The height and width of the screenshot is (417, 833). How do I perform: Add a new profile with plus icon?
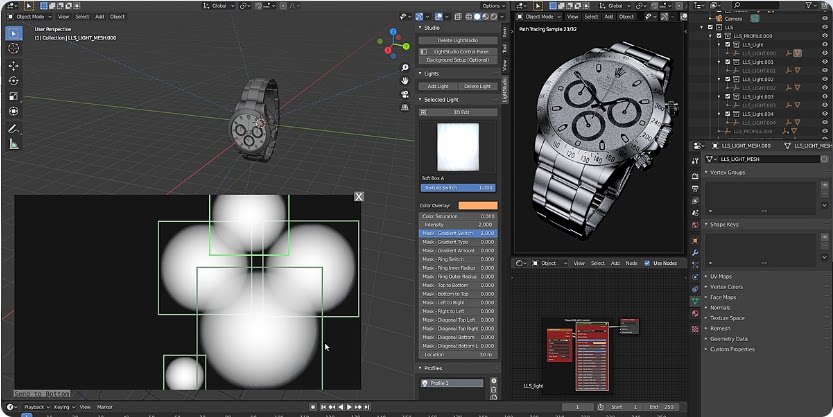tap(494, 381)
